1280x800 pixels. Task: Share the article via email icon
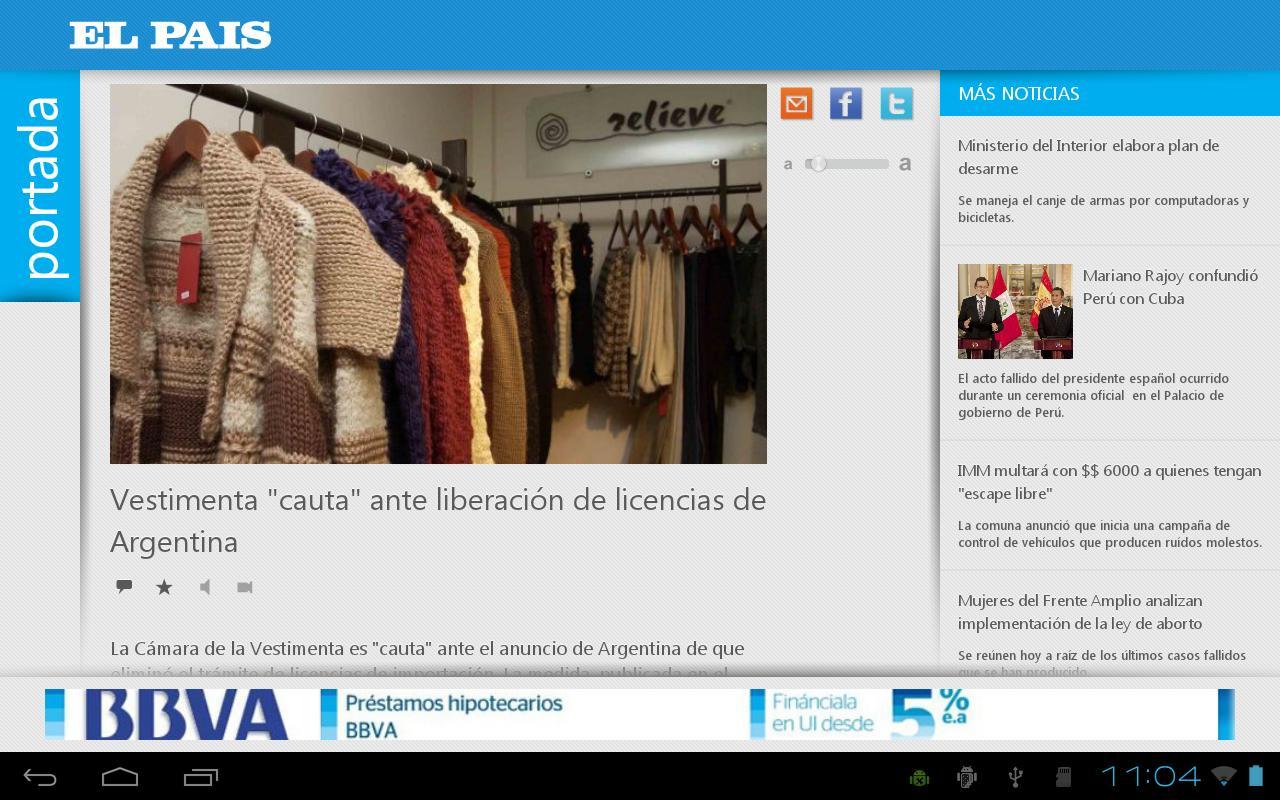click(796, 103)
